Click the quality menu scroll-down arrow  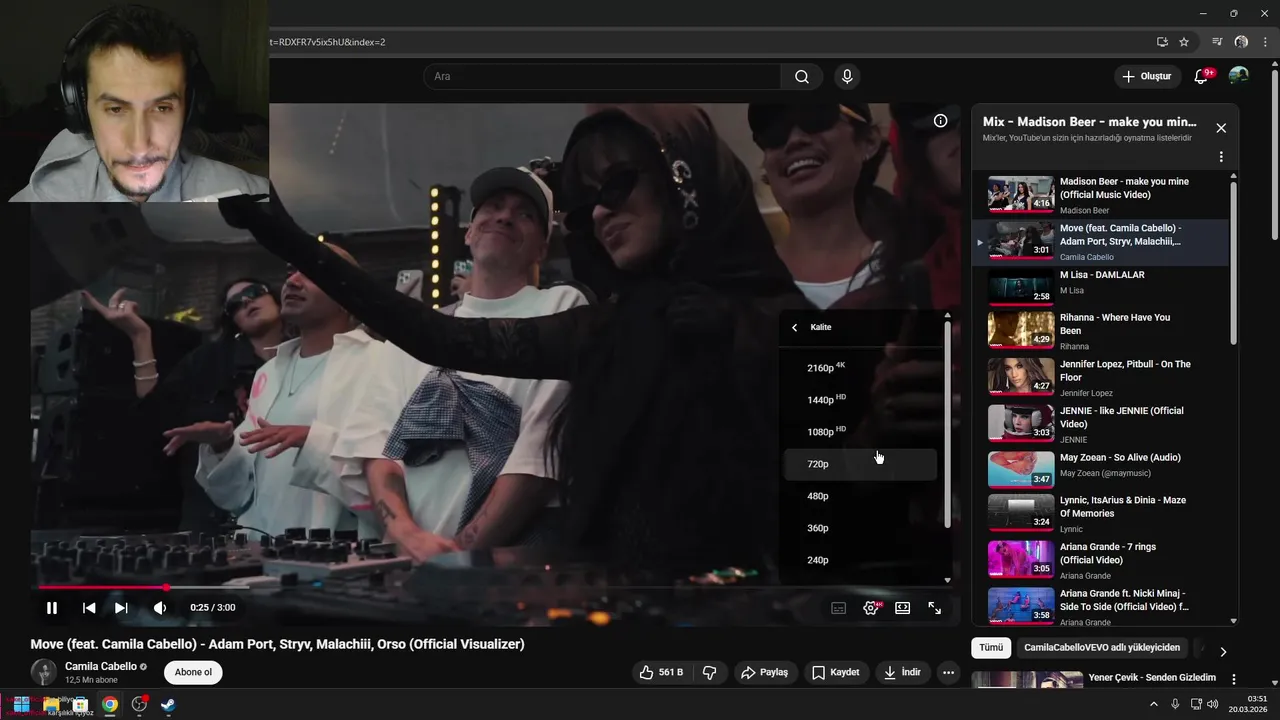pyautogui.click(x=947, y=580)
